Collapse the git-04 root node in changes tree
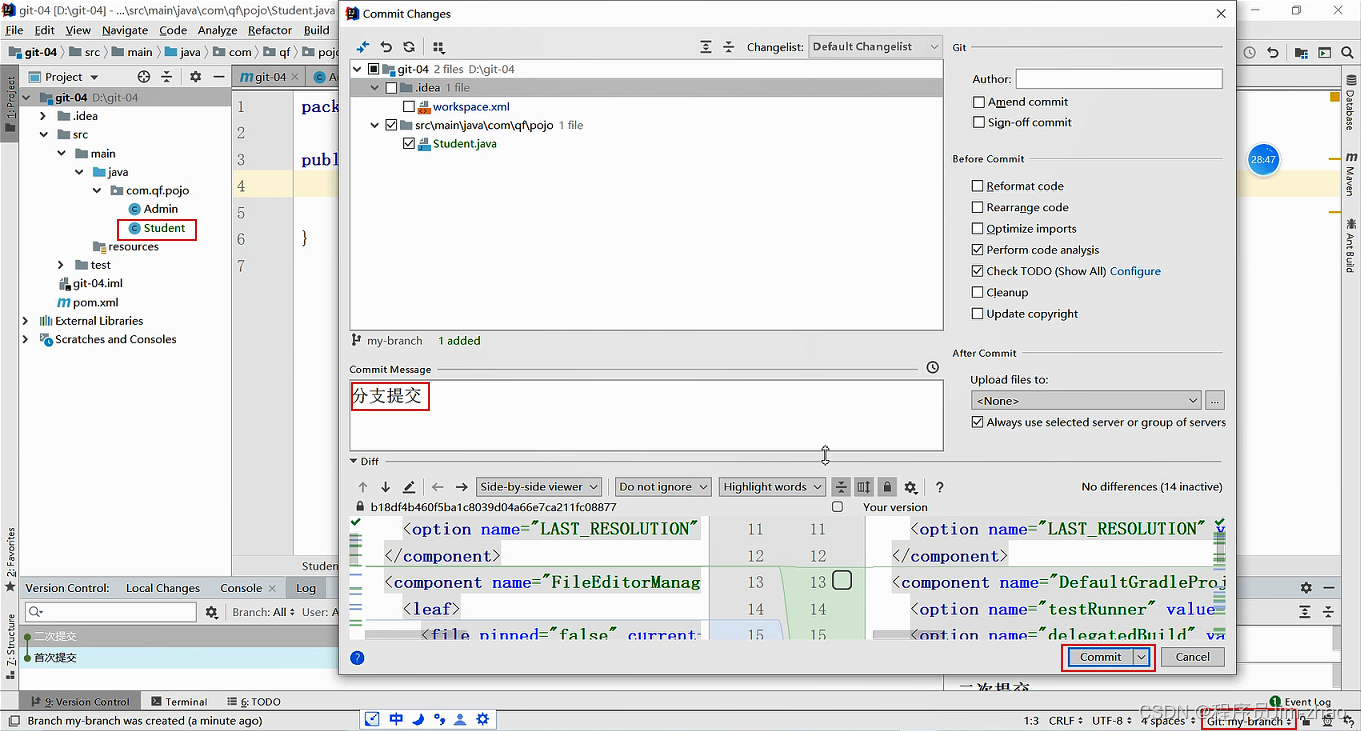Image resolution: width=1361 pixels, height=731 pixels. [x=358, y=70]
